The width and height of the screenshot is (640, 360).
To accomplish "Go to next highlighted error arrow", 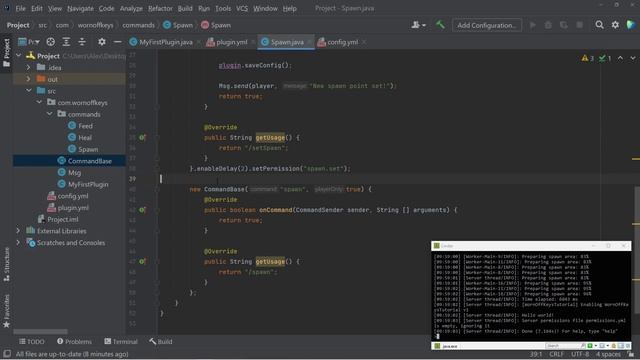I will [x=633, y=58].
